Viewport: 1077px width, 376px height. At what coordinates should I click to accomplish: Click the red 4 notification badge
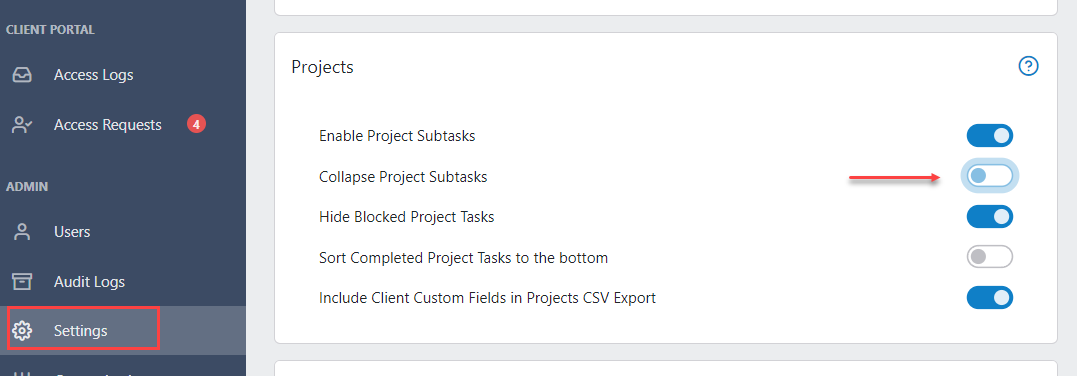coord(196,124)
